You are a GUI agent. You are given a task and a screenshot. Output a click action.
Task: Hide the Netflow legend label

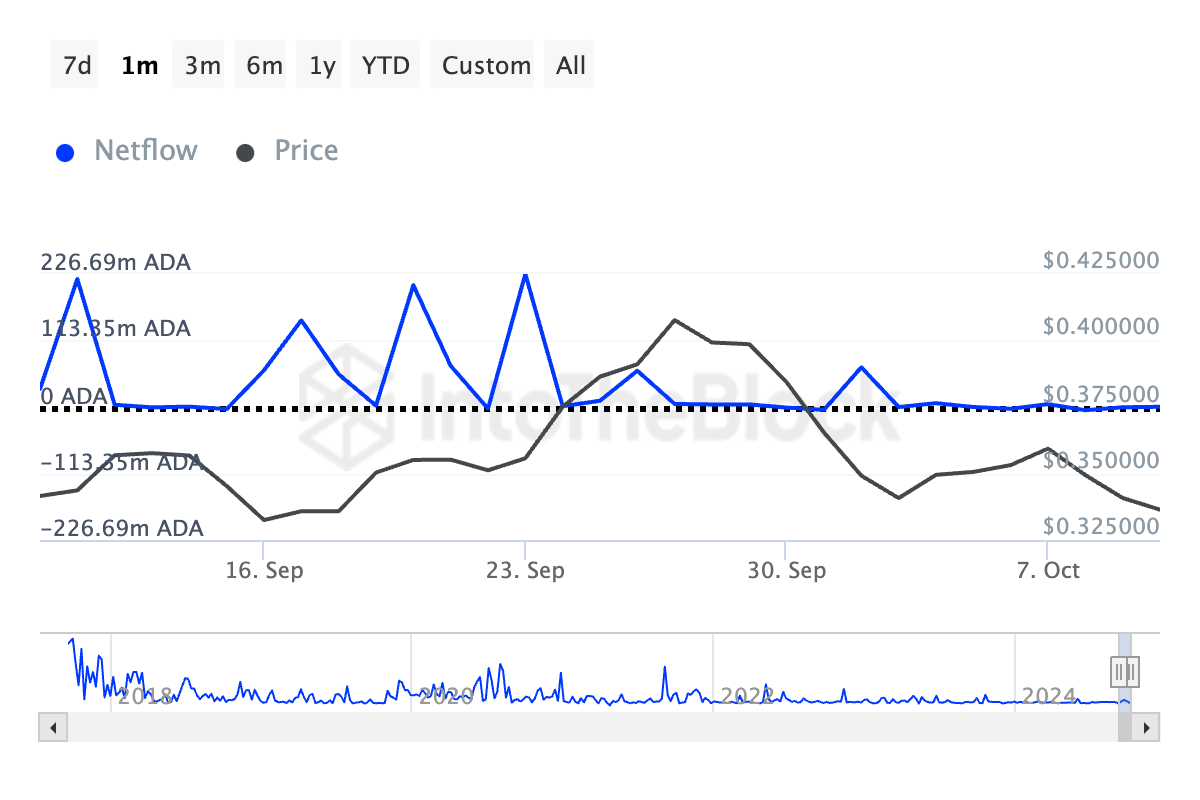tap(146, 151)
